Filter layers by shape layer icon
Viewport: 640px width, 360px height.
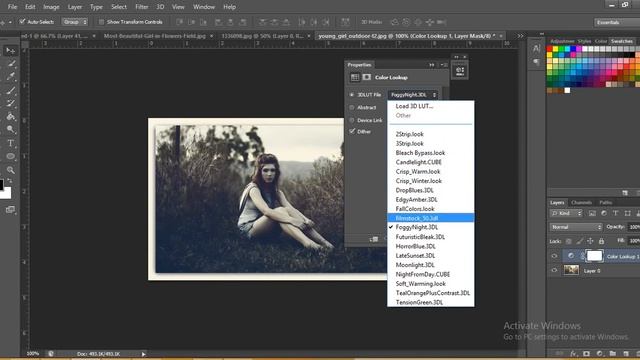[627, 213]
